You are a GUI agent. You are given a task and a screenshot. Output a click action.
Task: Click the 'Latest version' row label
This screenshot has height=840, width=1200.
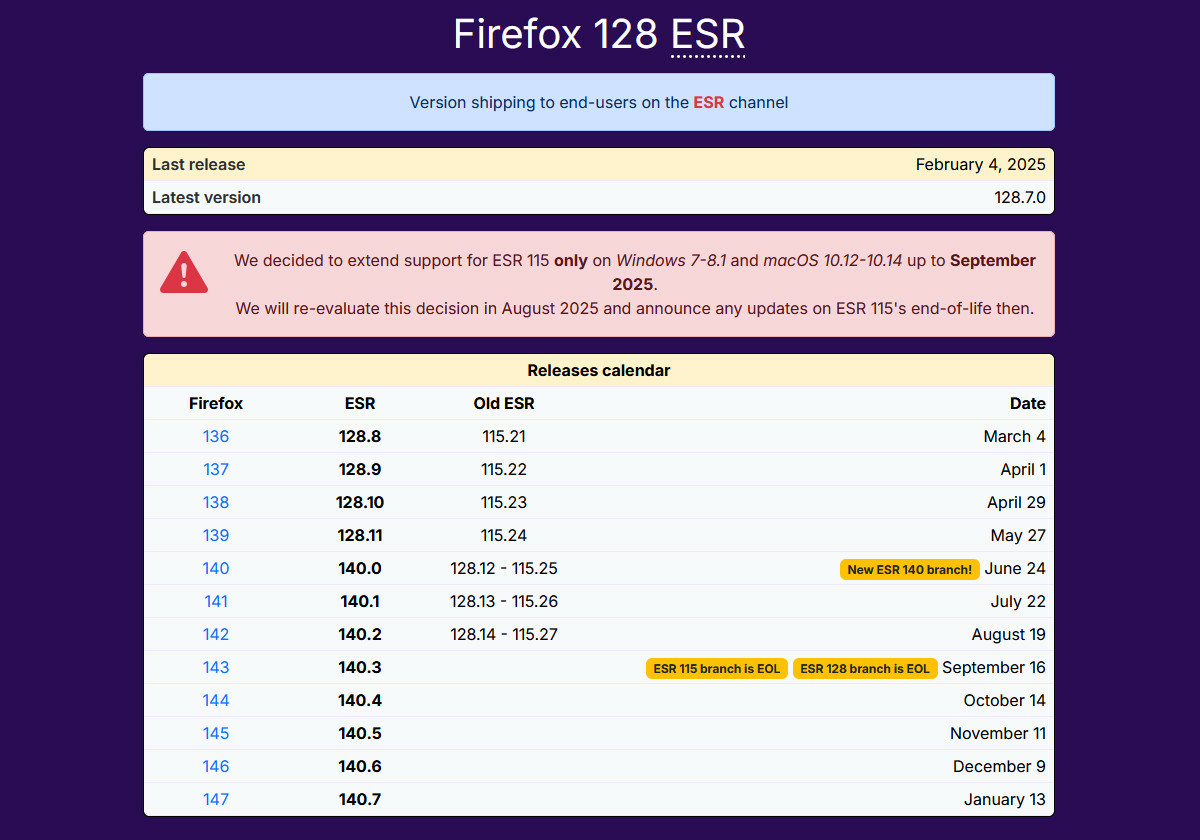[206, 197]
